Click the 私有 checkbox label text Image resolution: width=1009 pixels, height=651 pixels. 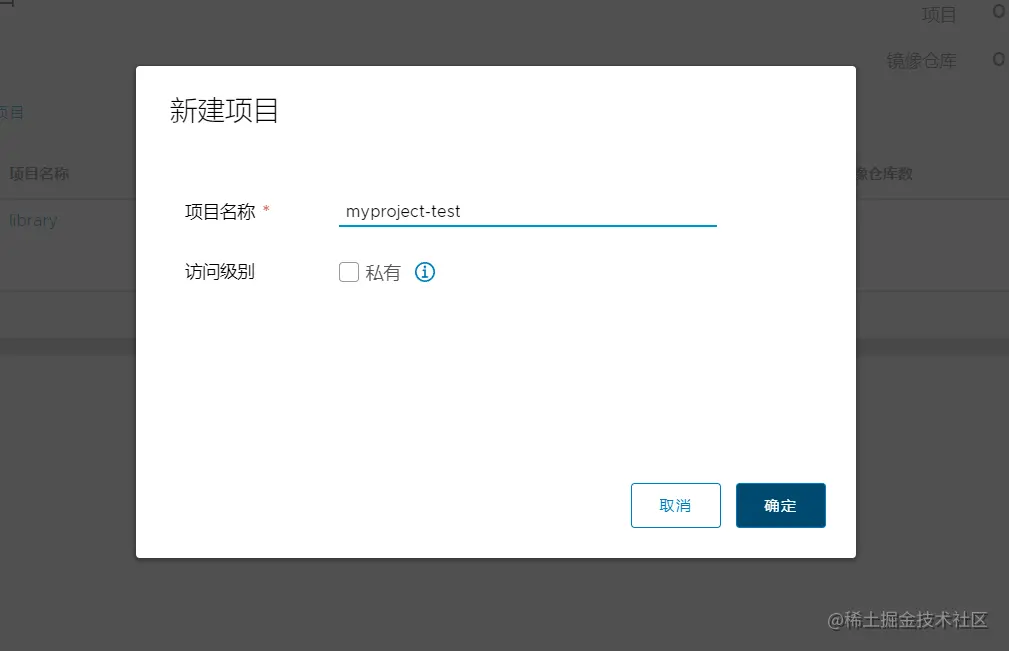[x=383, y=273]
